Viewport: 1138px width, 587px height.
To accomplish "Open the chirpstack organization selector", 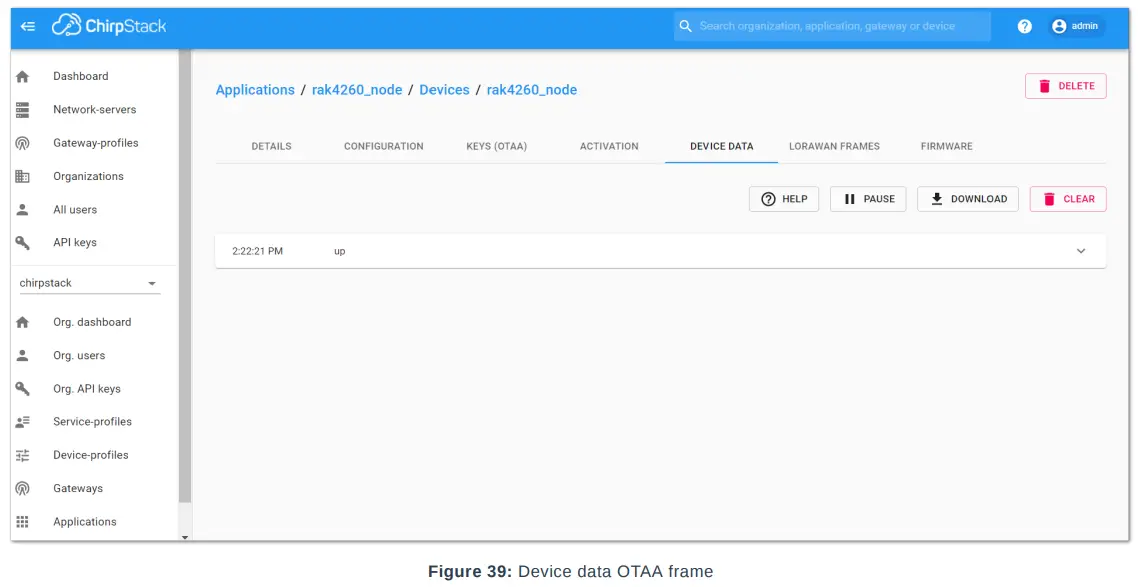I will (90, 282).
